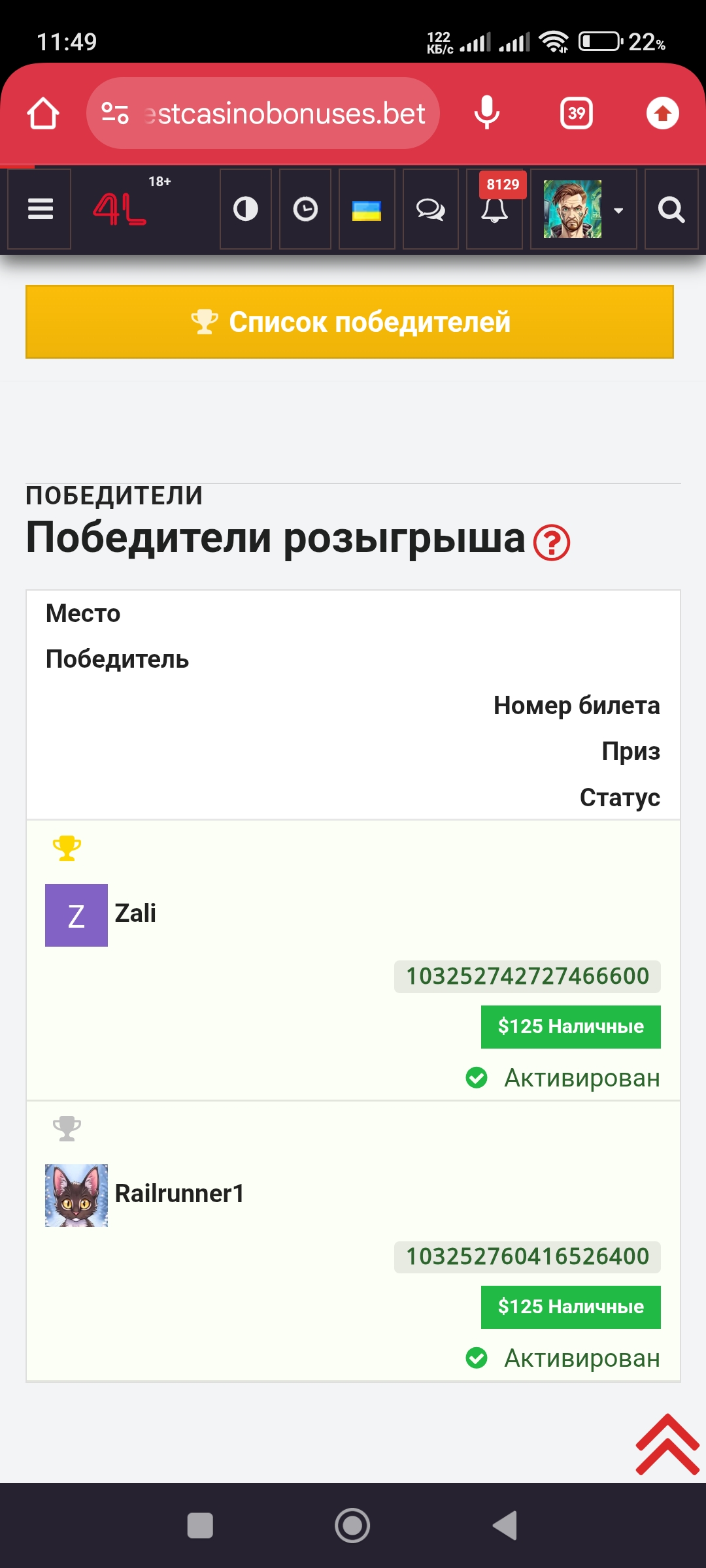Toggle dark/light contrast mode
Screen dimensions: 706x1568
coord(246,209)
